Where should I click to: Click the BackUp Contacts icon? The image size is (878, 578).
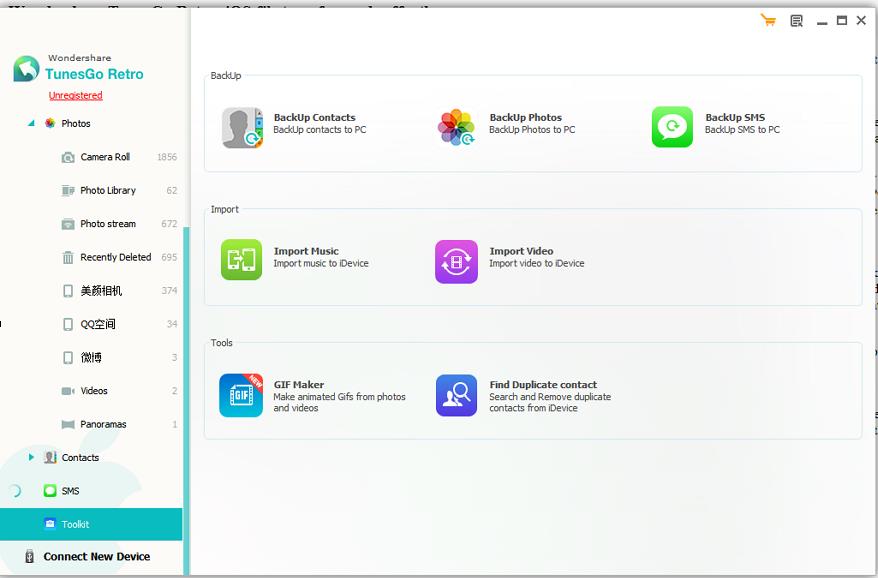tap(242, 128)
